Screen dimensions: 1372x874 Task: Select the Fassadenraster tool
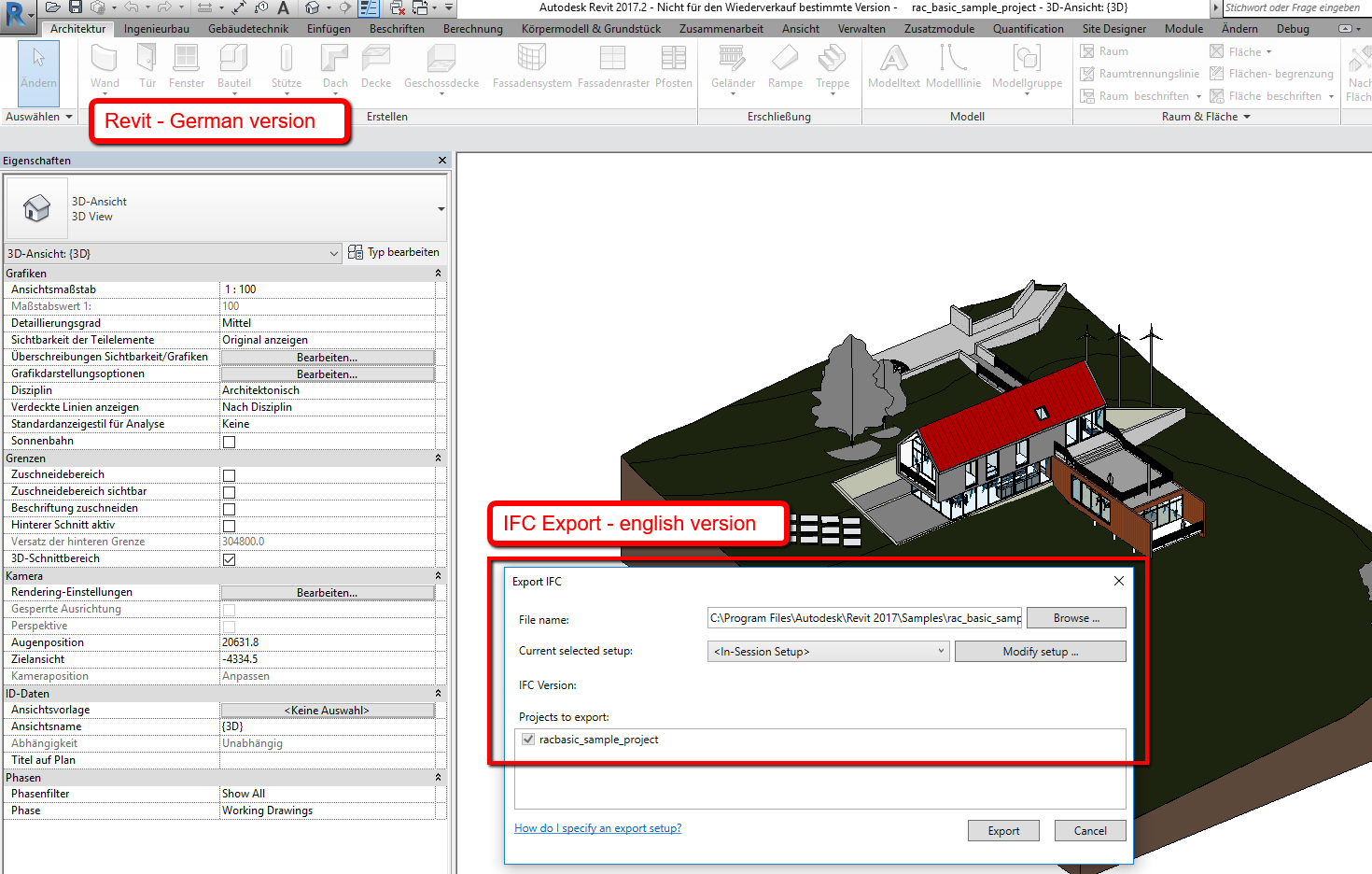613,66
